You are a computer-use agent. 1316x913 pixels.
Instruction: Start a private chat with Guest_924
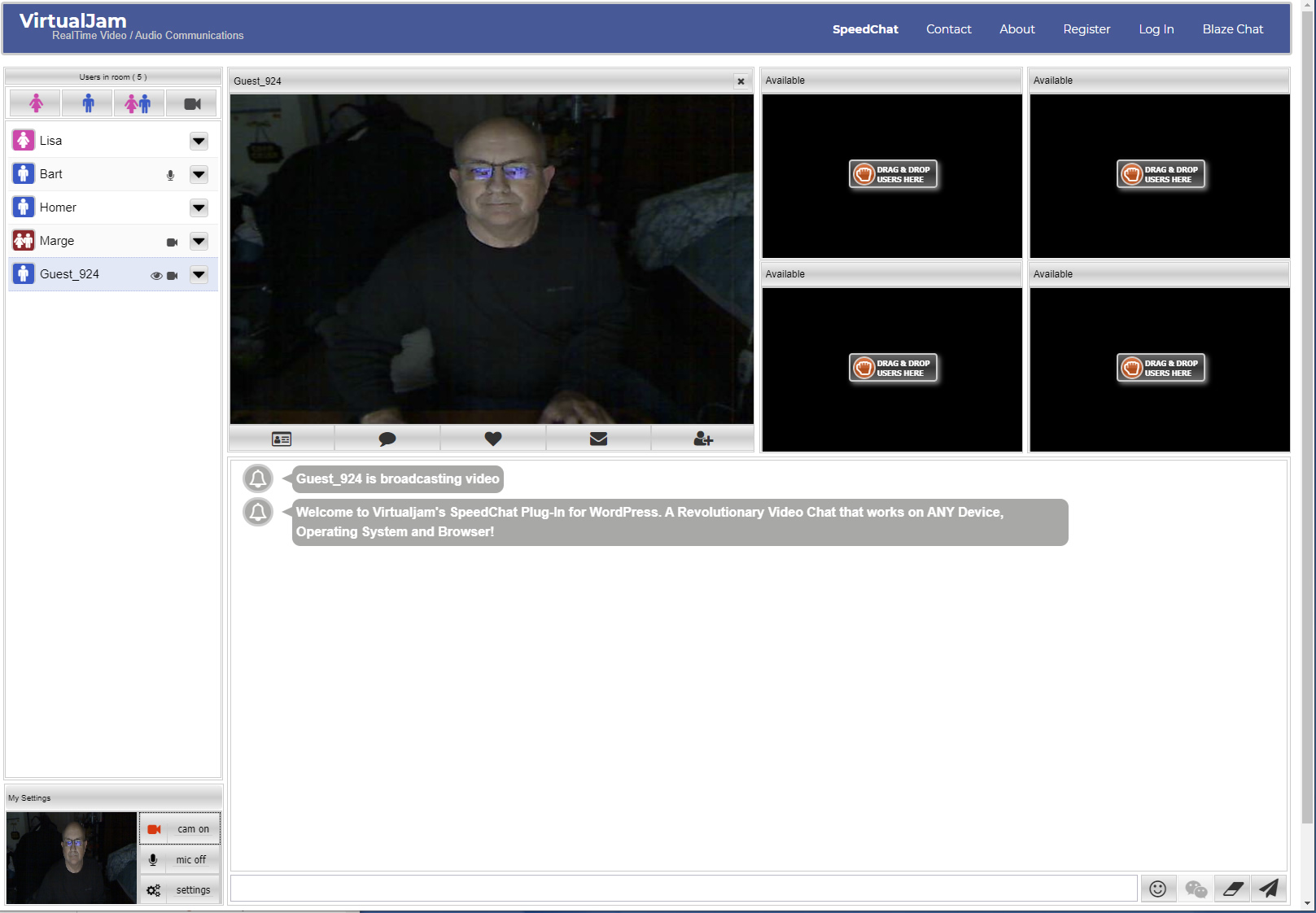tap(387, 438)
